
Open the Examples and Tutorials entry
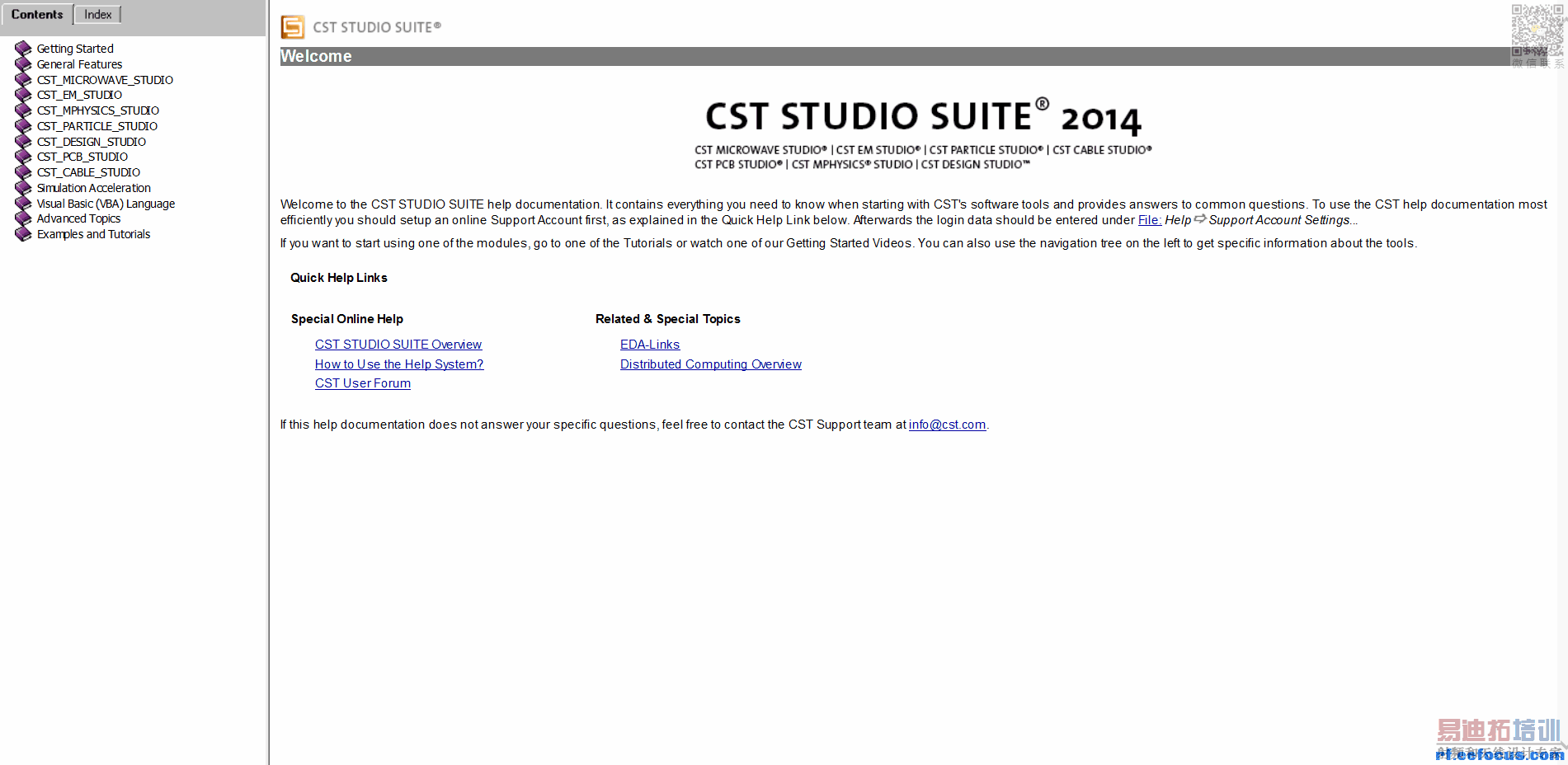click(93, 234)
